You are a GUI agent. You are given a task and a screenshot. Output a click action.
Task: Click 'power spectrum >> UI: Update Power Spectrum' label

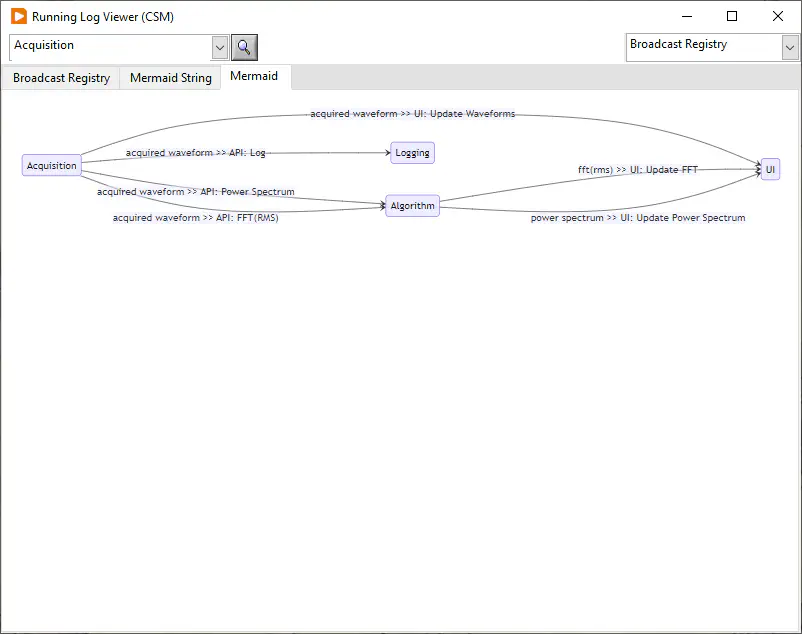637,218
